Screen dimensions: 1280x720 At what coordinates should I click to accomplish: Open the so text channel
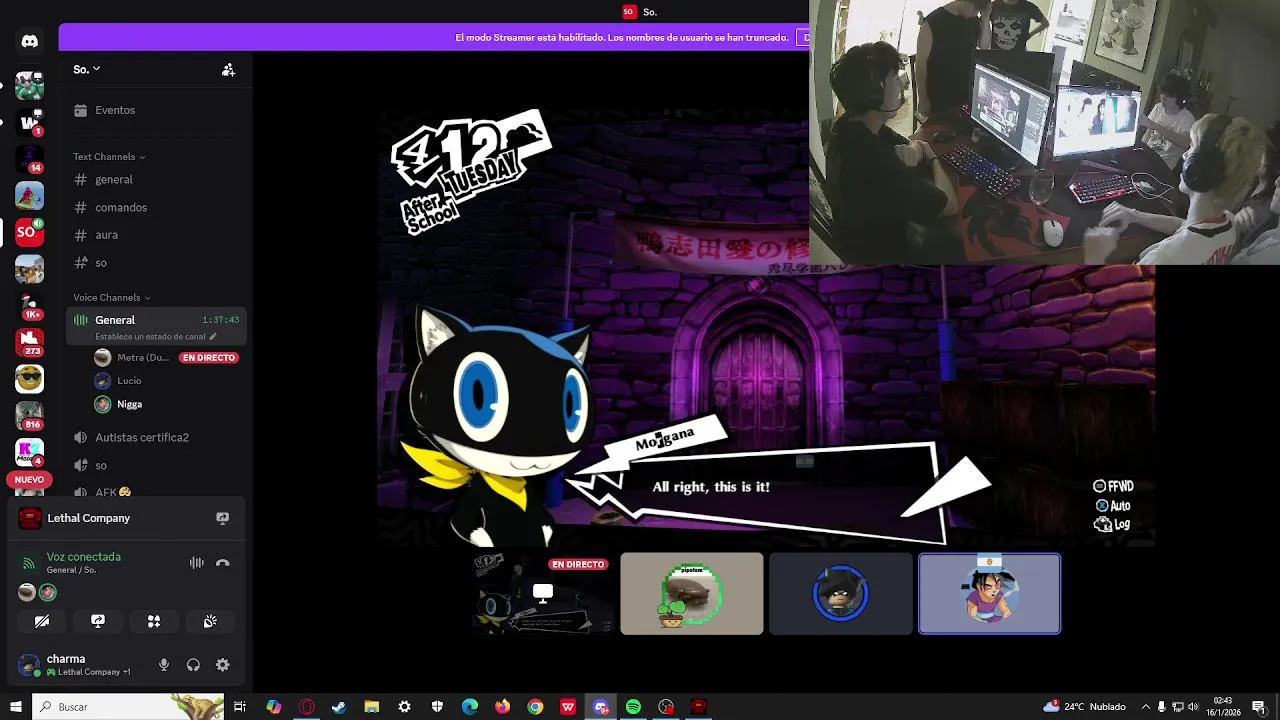point(155,263)
